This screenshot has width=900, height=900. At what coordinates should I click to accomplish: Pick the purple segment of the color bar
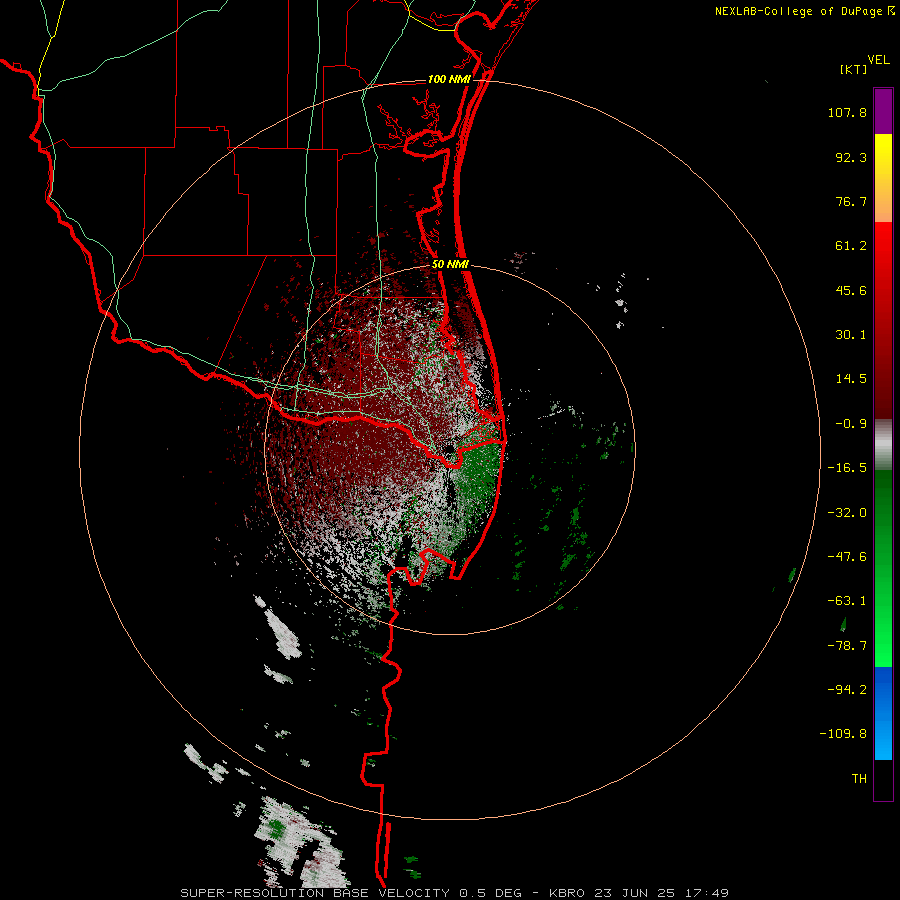click(883, 111)
